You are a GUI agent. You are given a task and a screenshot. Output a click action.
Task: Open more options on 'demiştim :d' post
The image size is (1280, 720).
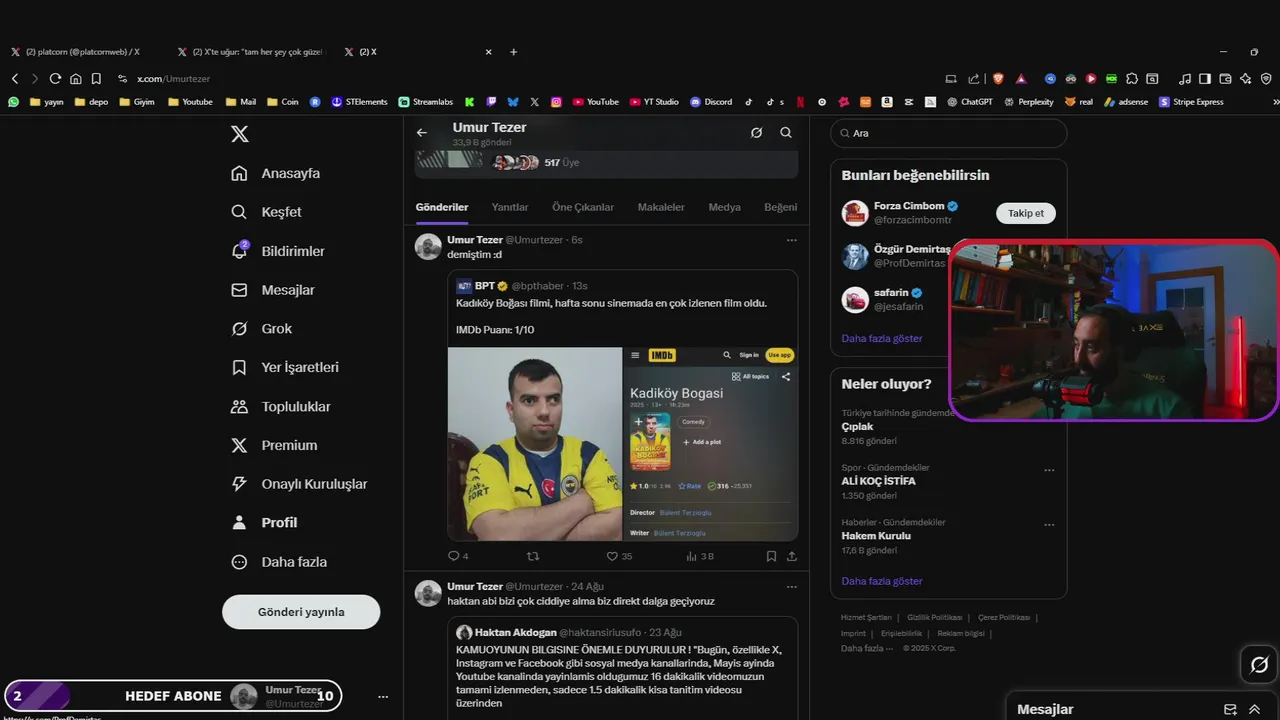coord(792,240)
